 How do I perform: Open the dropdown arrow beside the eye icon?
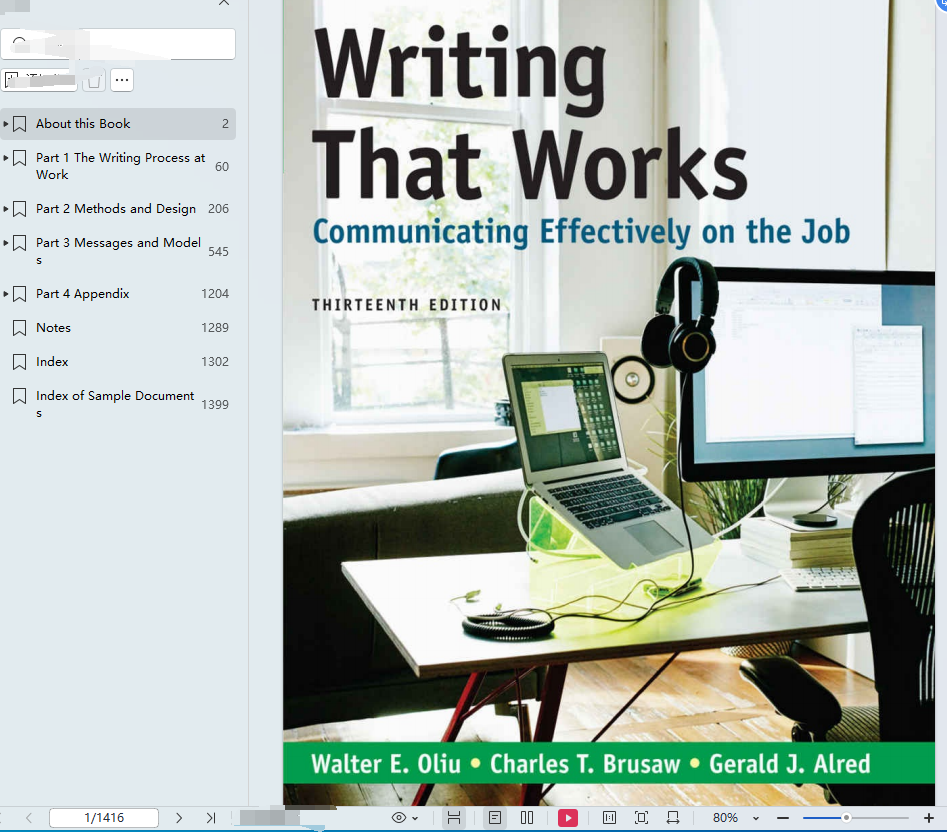pos(415,818)
